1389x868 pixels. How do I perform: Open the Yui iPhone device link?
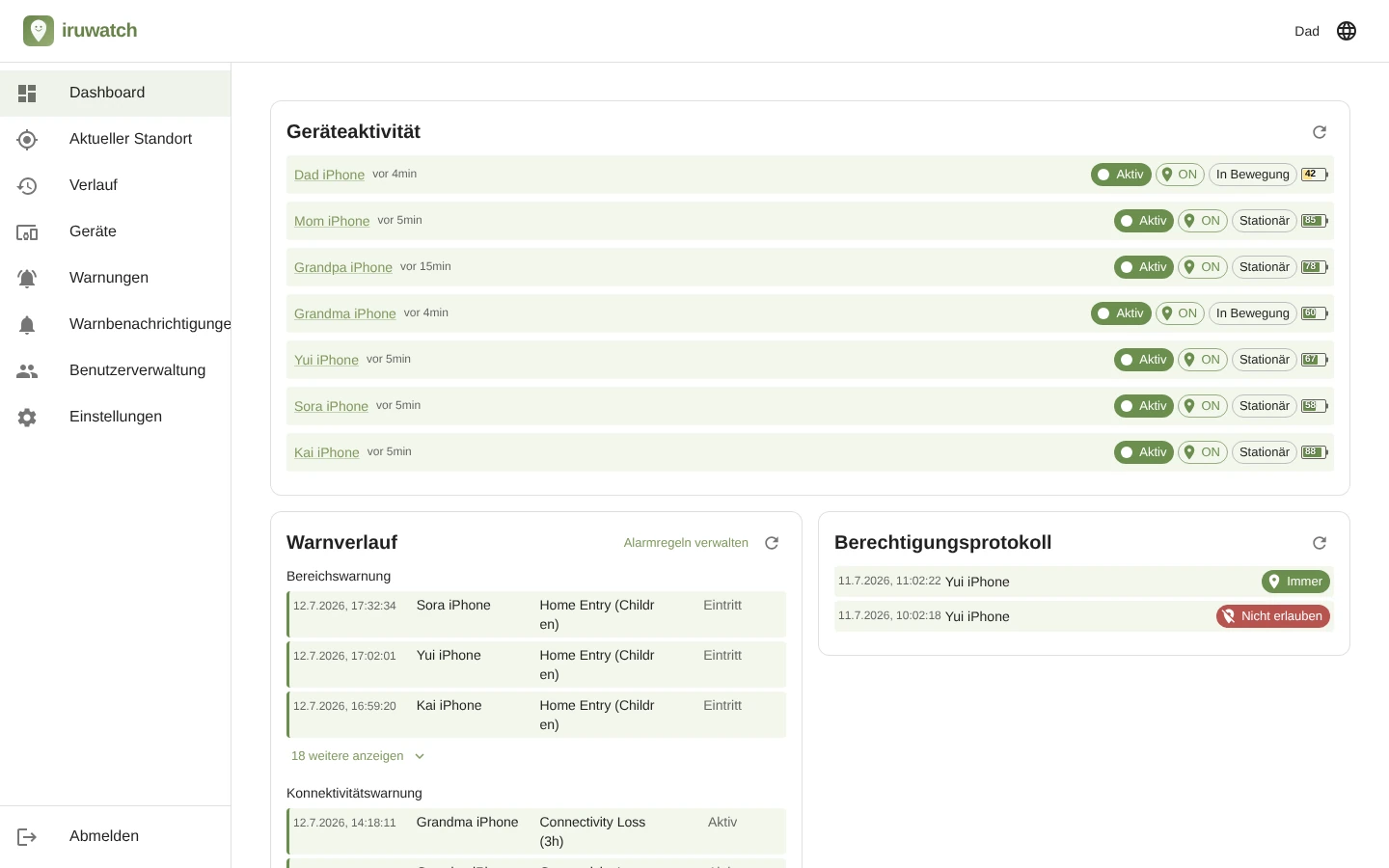(x=326, y=360)
